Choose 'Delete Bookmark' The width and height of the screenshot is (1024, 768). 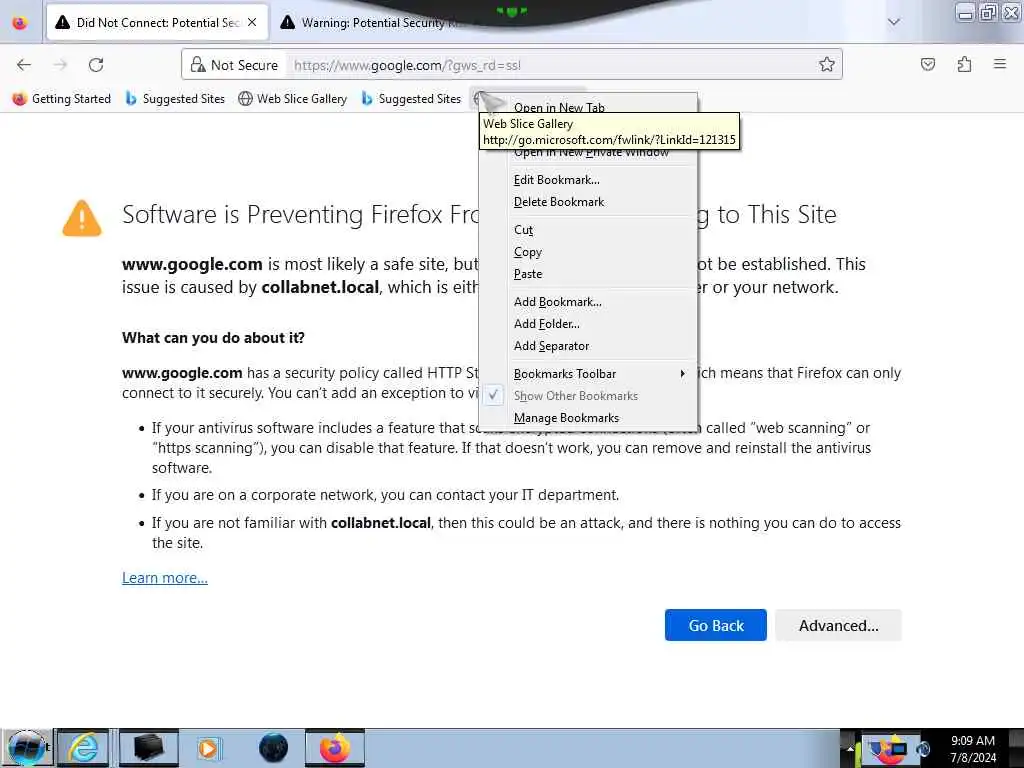click(x=559, y=202)
